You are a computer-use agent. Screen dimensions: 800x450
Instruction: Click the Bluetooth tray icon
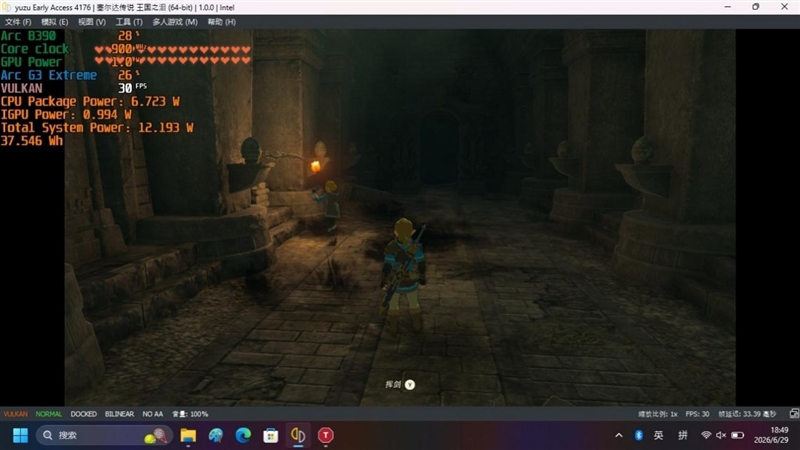pyautogui.click(x=638, y=435)
